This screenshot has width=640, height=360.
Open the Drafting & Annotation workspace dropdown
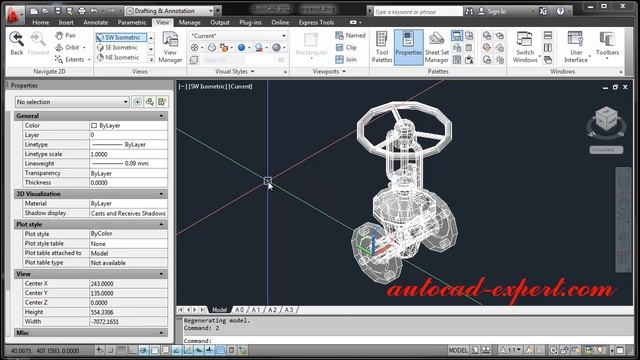pos(169,11)
